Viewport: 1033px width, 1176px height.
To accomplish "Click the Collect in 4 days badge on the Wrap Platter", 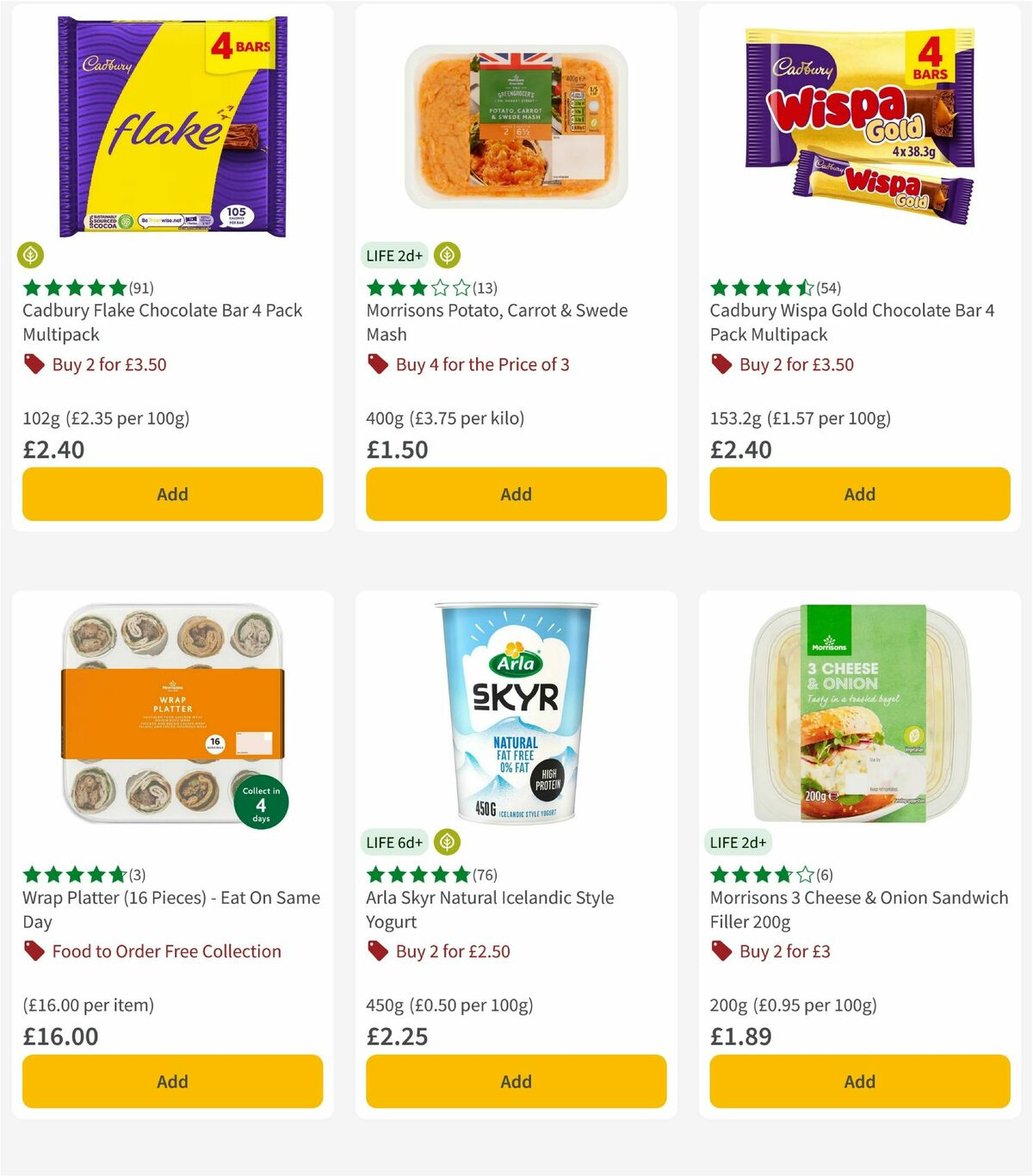I will point(260,802).
